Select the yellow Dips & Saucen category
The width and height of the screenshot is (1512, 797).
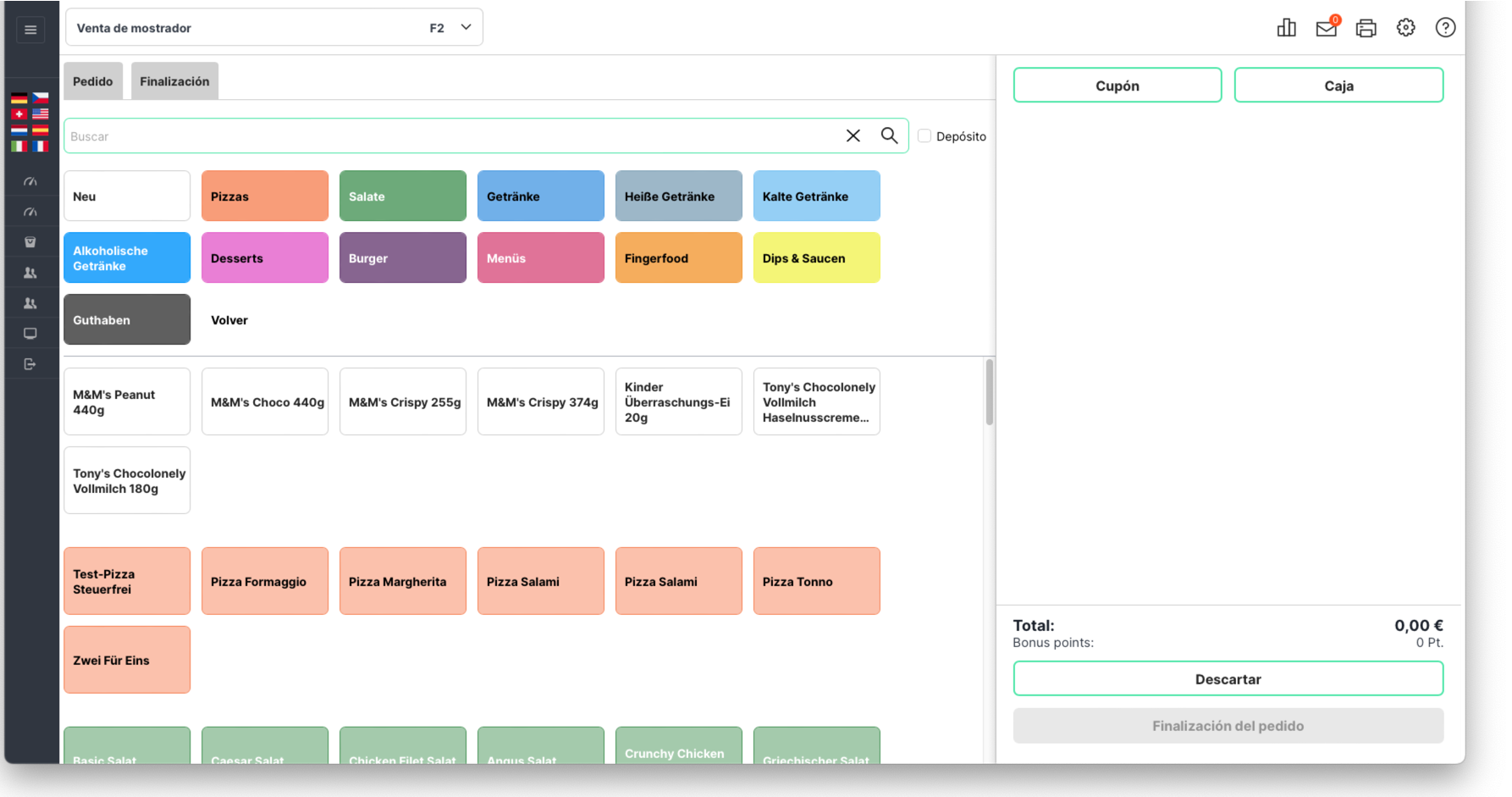point(817,257)
